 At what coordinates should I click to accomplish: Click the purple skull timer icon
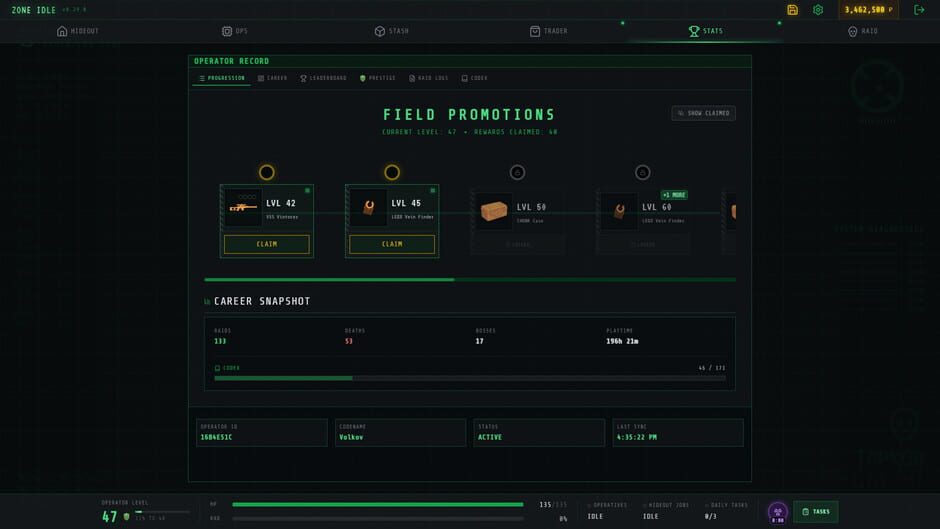778,512
